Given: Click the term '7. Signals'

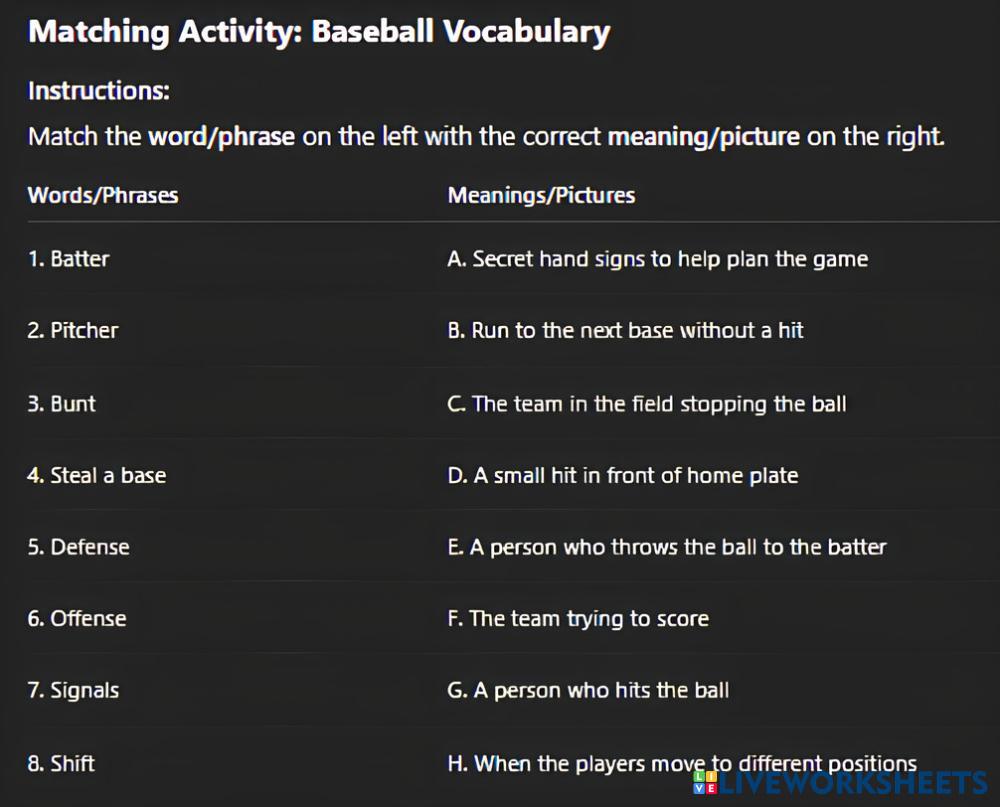Looking at the screenshot, I should 73,691.
